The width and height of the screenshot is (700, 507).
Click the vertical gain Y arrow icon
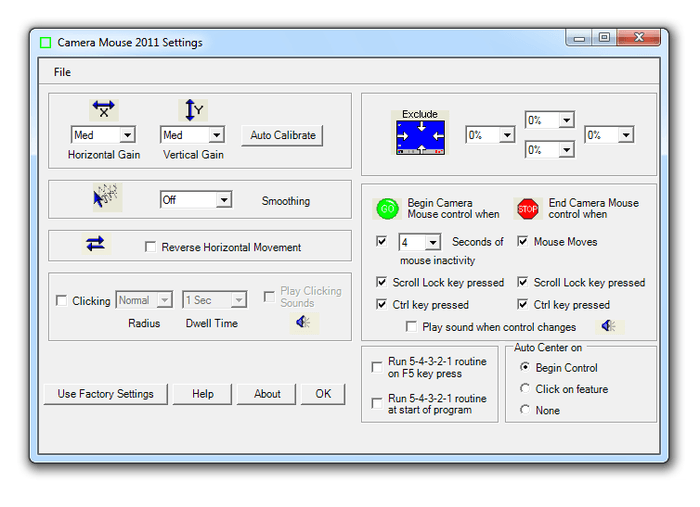(x=193, y=110)
